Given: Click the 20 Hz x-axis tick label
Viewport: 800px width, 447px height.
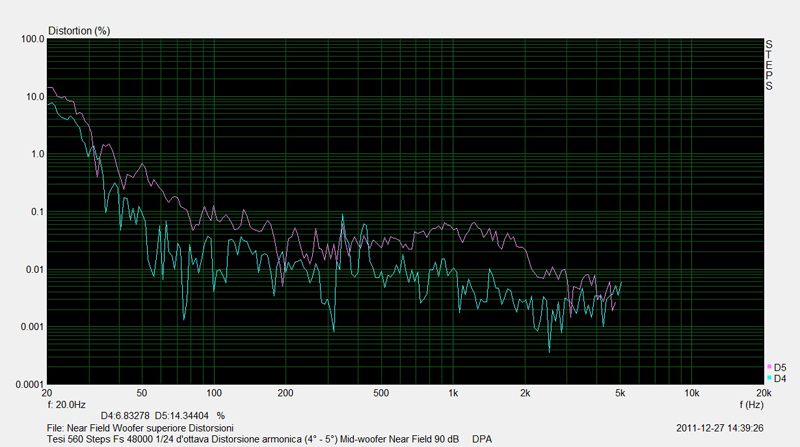Looking at the screenshot, I should point(47,393).
